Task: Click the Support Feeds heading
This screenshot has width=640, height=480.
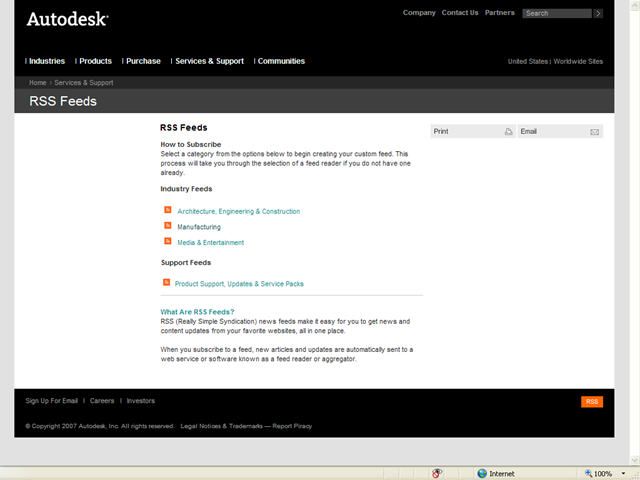Action: tap(186, 262)
